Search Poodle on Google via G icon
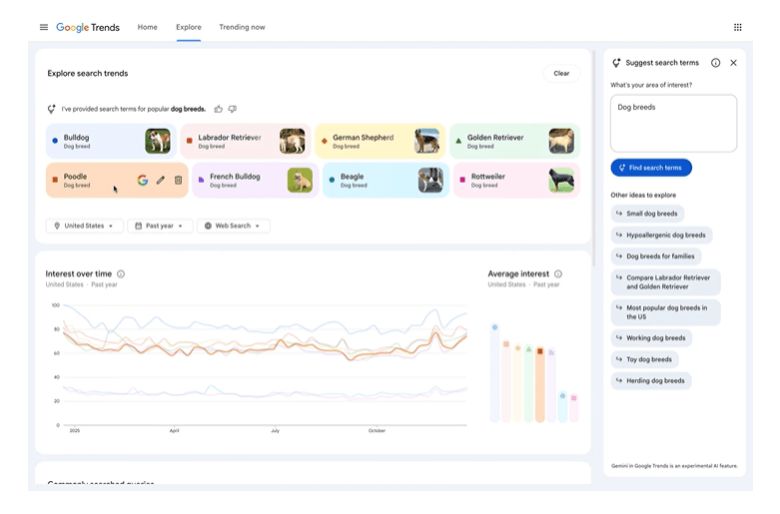 pos(142,180)
